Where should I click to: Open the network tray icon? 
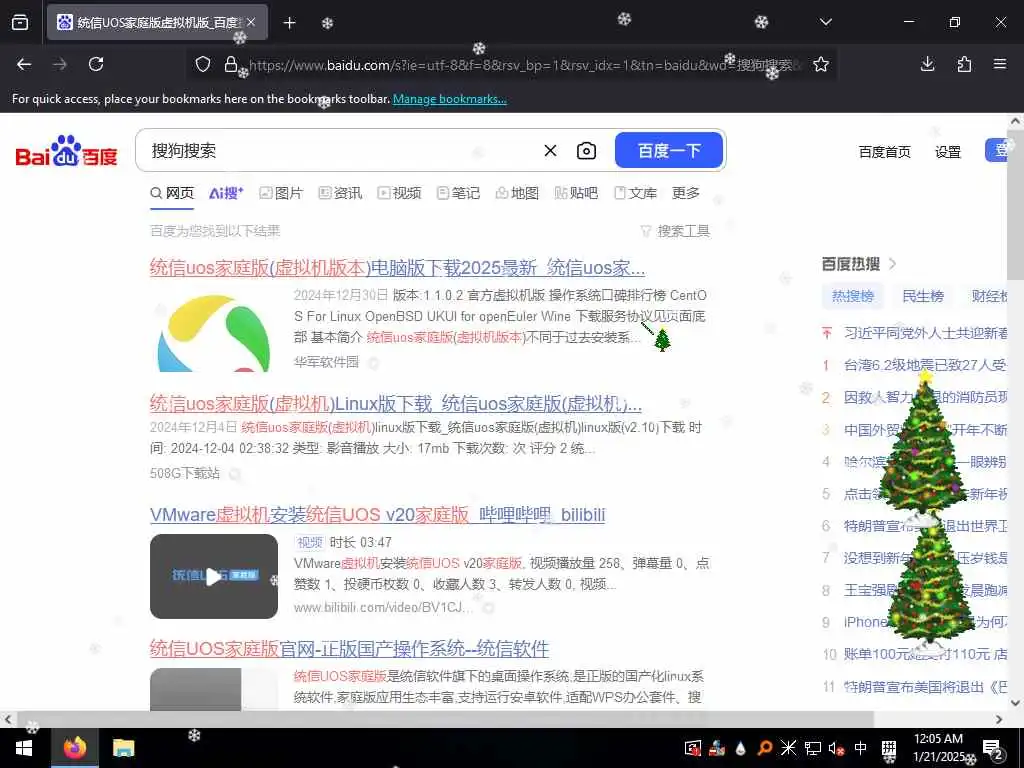click(x=812, y=748)
